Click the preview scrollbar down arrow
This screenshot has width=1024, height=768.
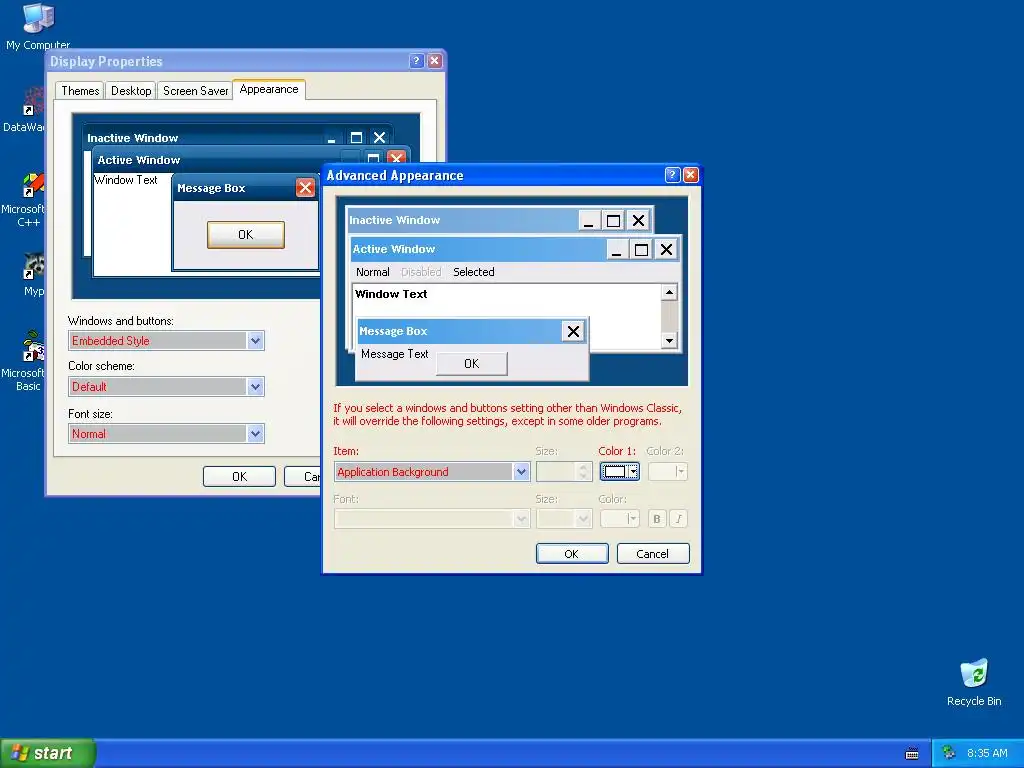click(669, 340)
